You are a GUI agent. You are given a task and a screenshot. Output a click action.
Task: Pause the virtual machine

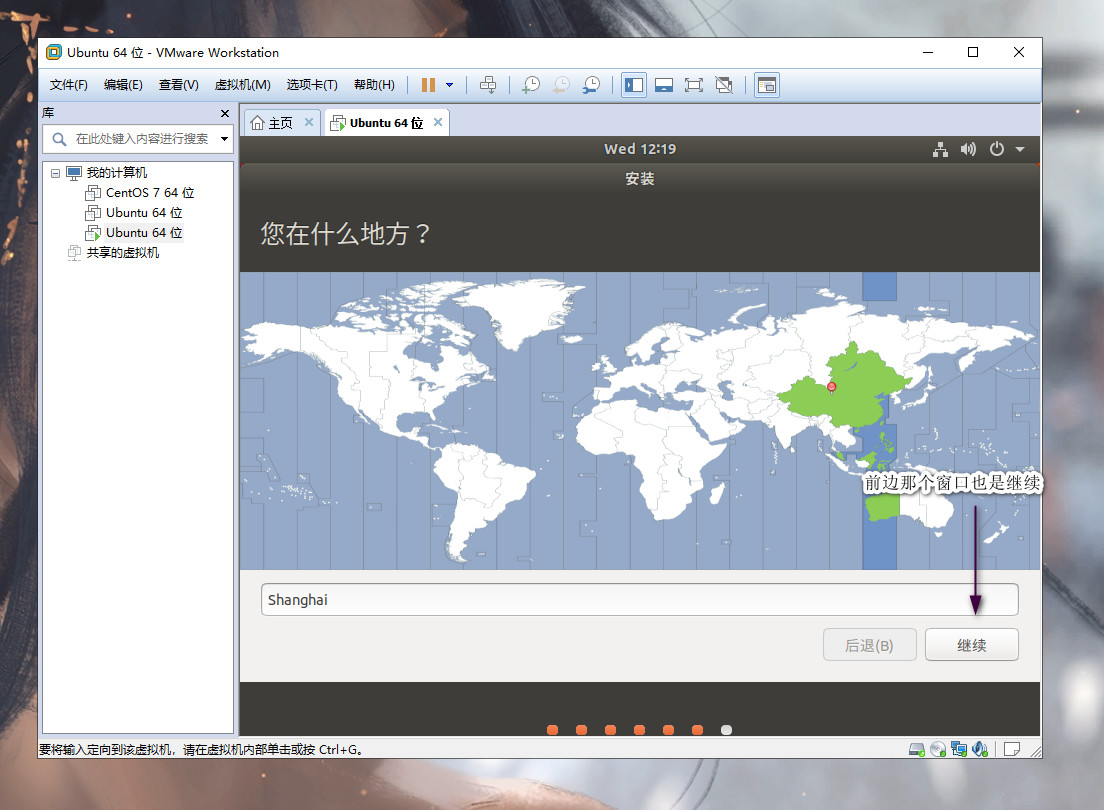(428, 85)
